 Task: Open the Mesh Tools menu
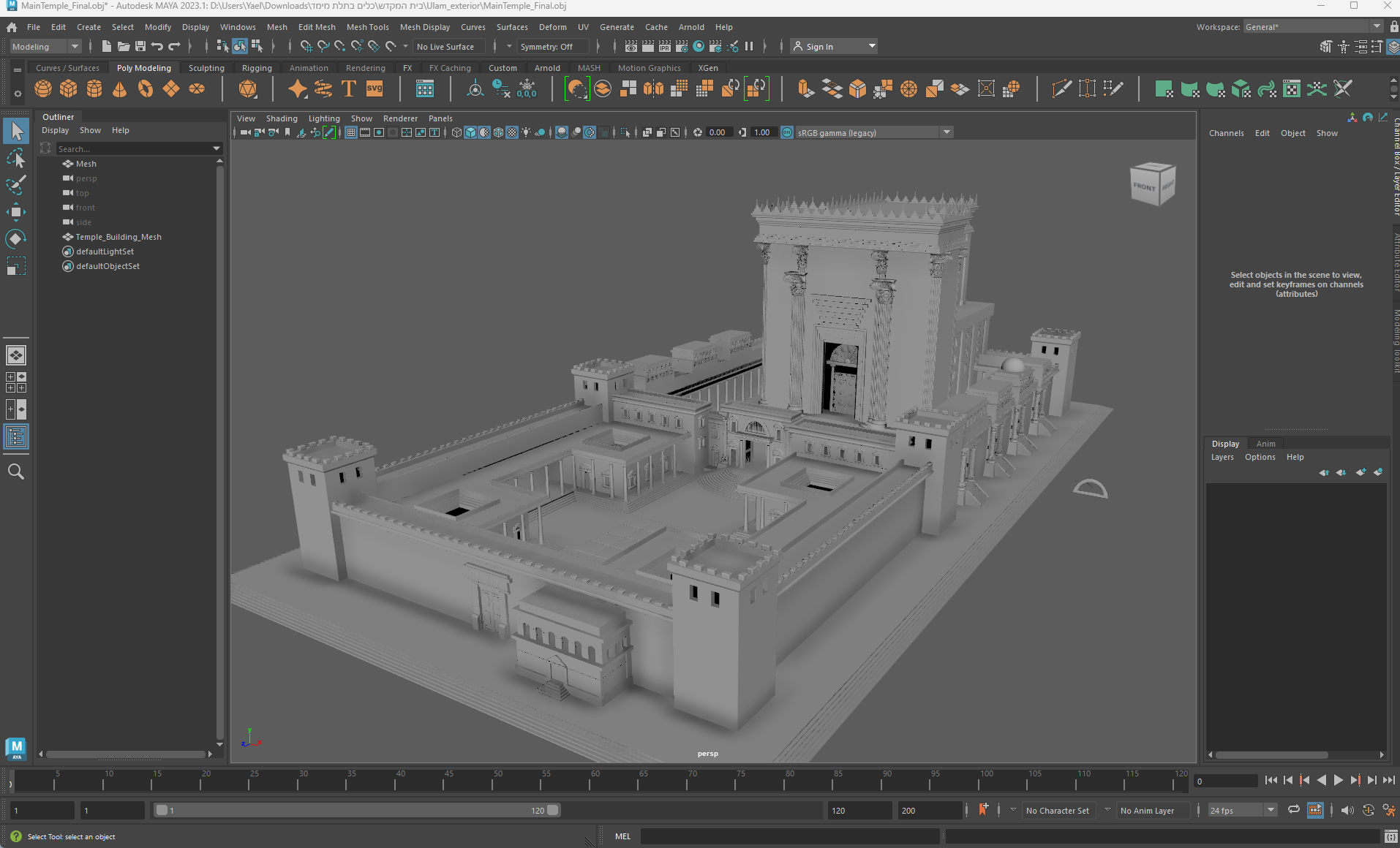[367, 27]
